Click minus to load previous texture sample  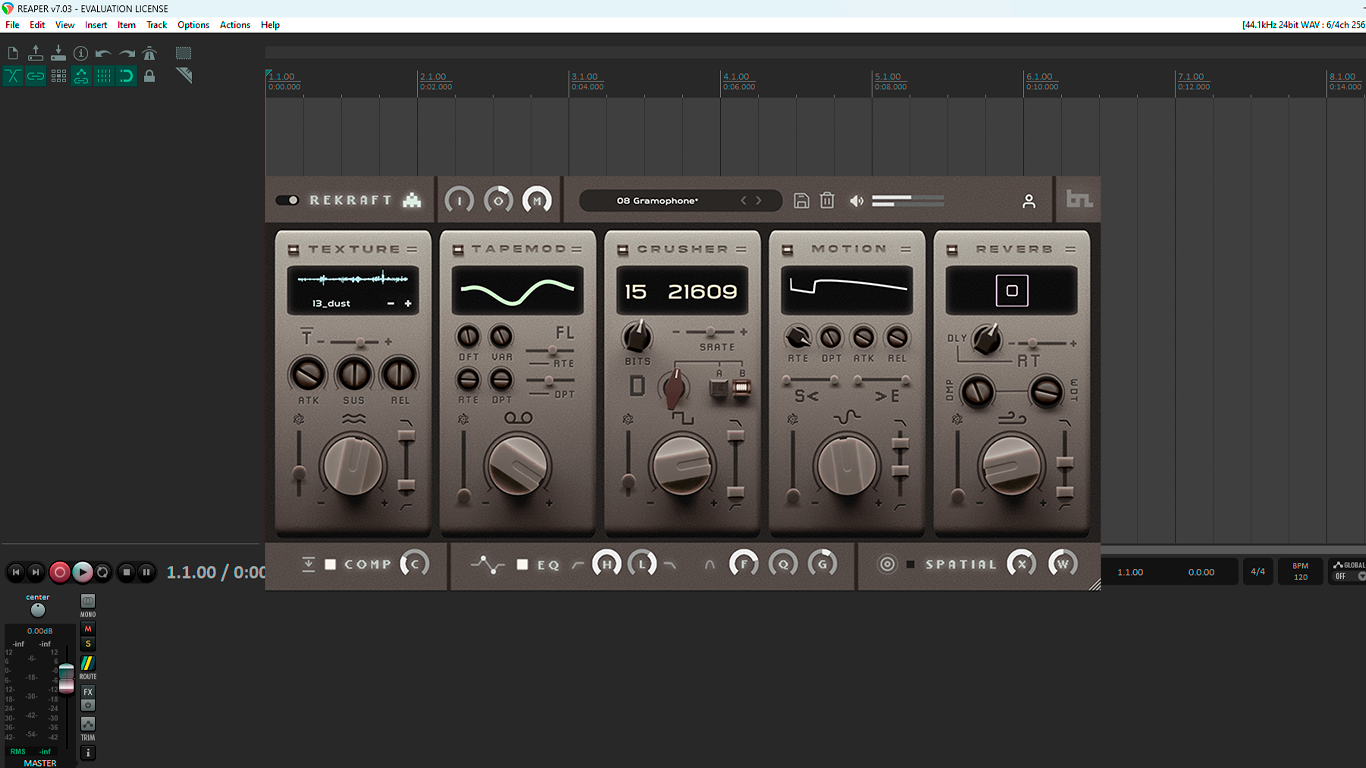coord(391,303)
